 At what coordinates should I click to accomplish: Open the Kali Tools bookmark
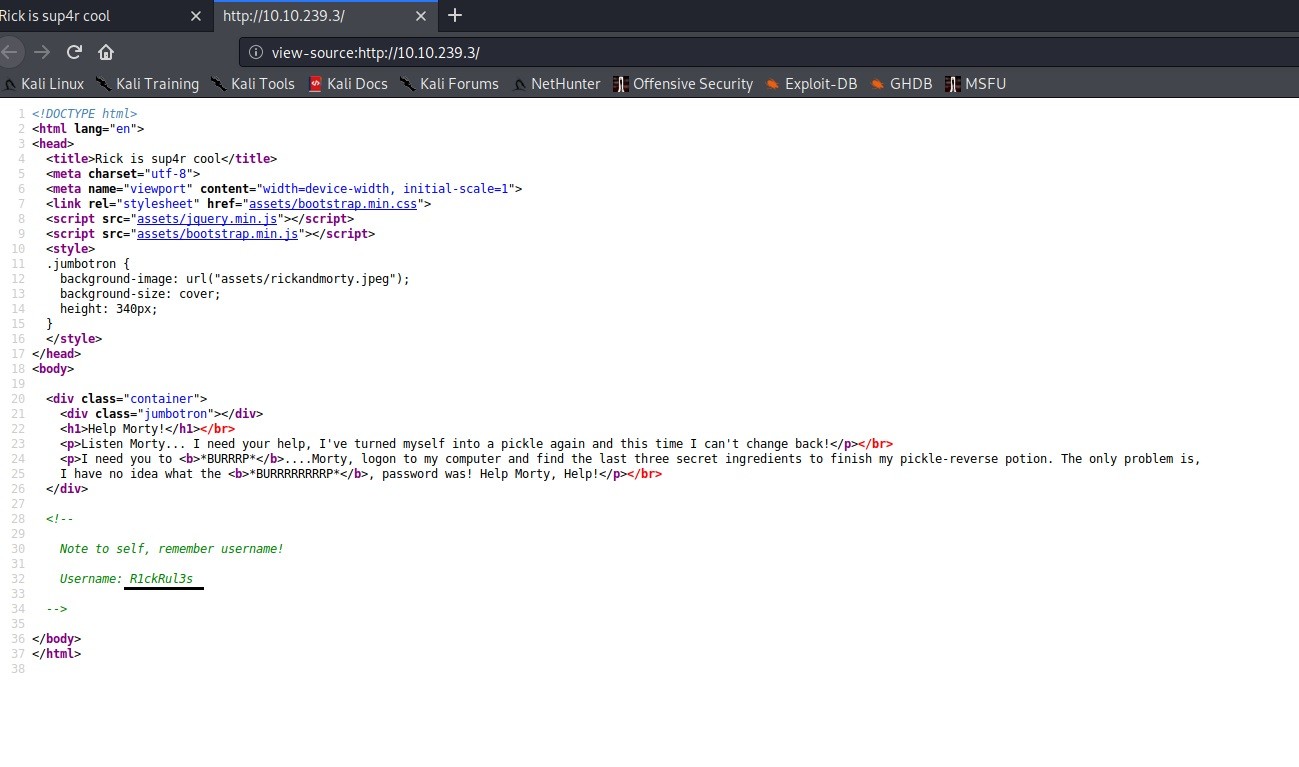tap(253, 84)
